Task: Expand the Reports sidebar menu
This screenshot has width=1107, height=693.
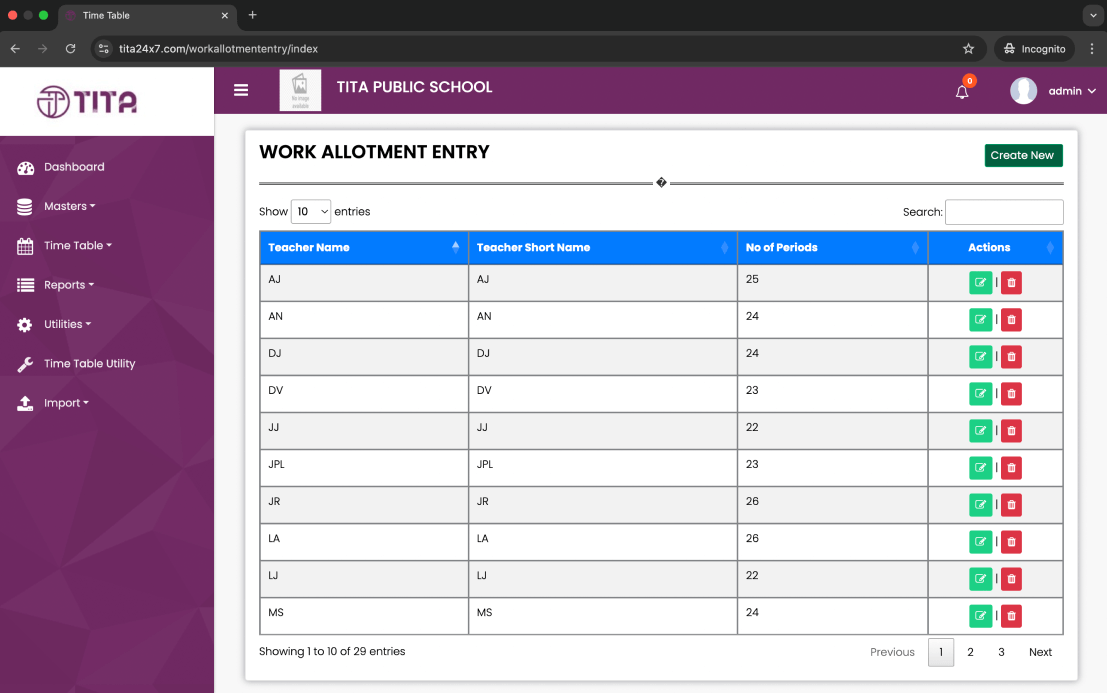Action: [68, 285]
